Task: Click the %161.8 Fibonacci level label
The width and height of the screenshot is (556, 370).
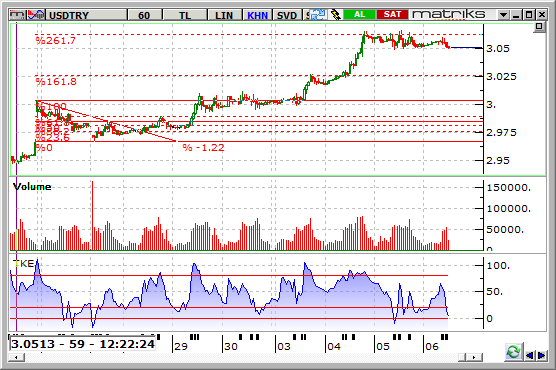Action: pyautogui.click(x=56, y=82)
